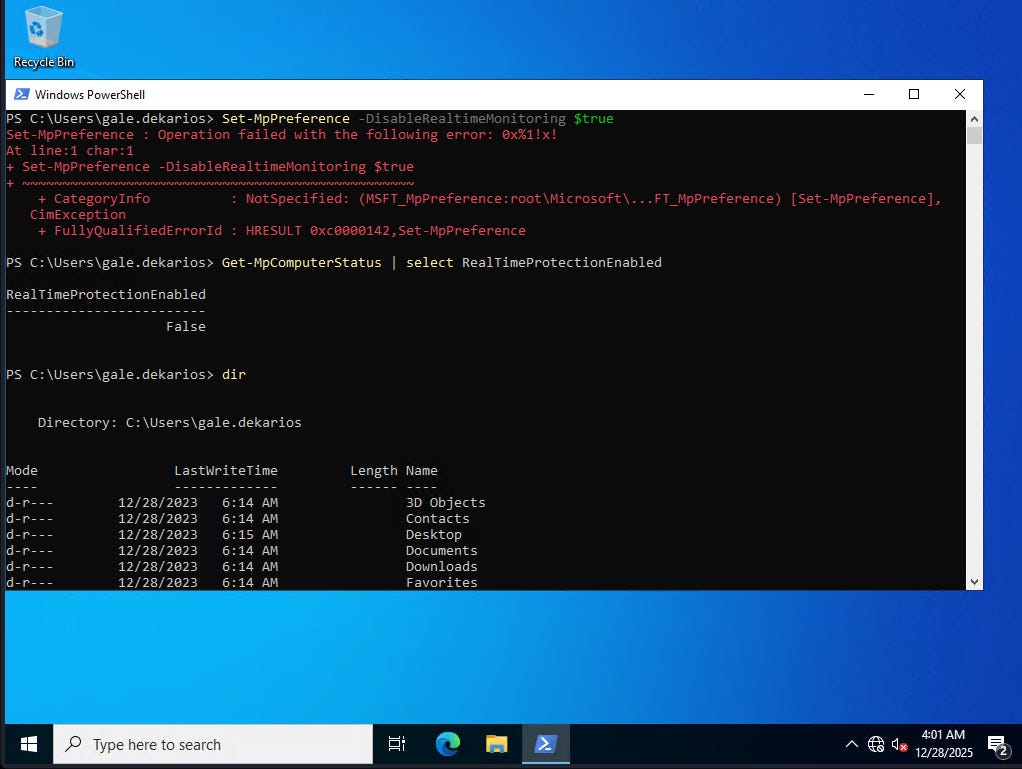Click in the 'Type here to search' box
1022x769 pixels.
pos(215,744)
